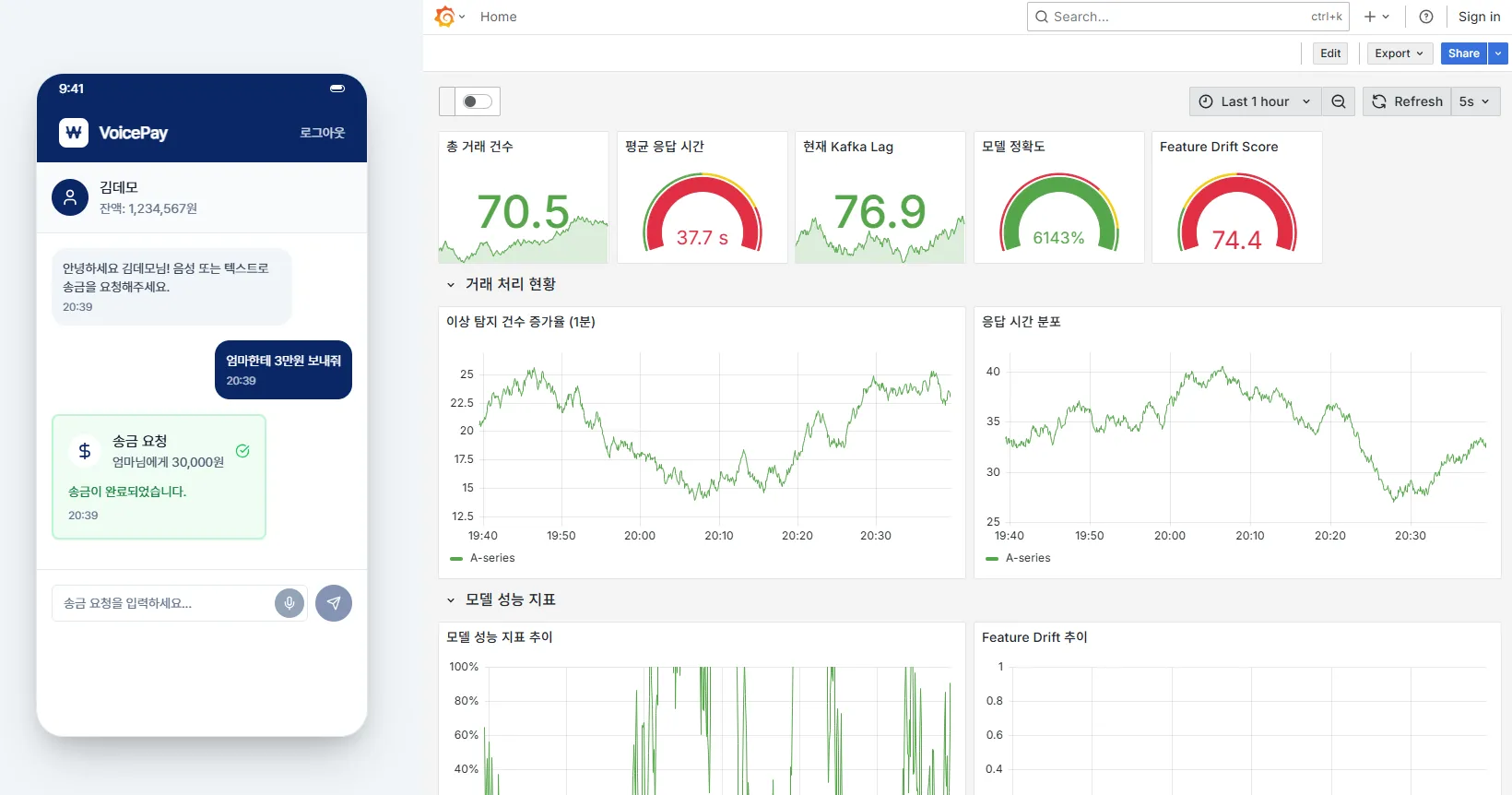Click the VoicePay W logo icon
Screen dimensions: 1512x795
click(74, 133)
